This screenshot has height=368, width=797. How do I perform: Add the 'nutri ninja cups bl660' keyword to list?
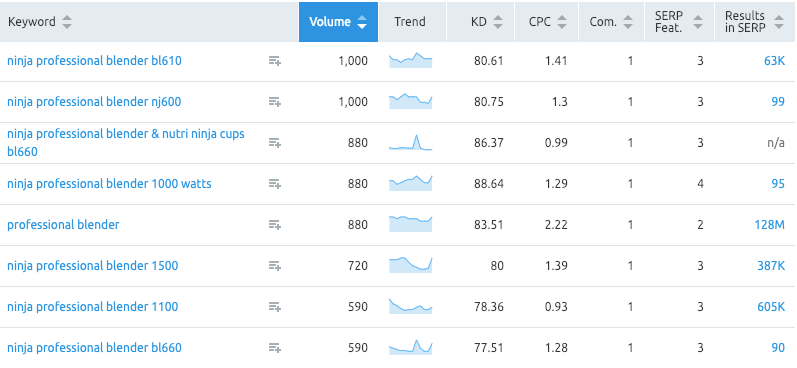[274, 143]
